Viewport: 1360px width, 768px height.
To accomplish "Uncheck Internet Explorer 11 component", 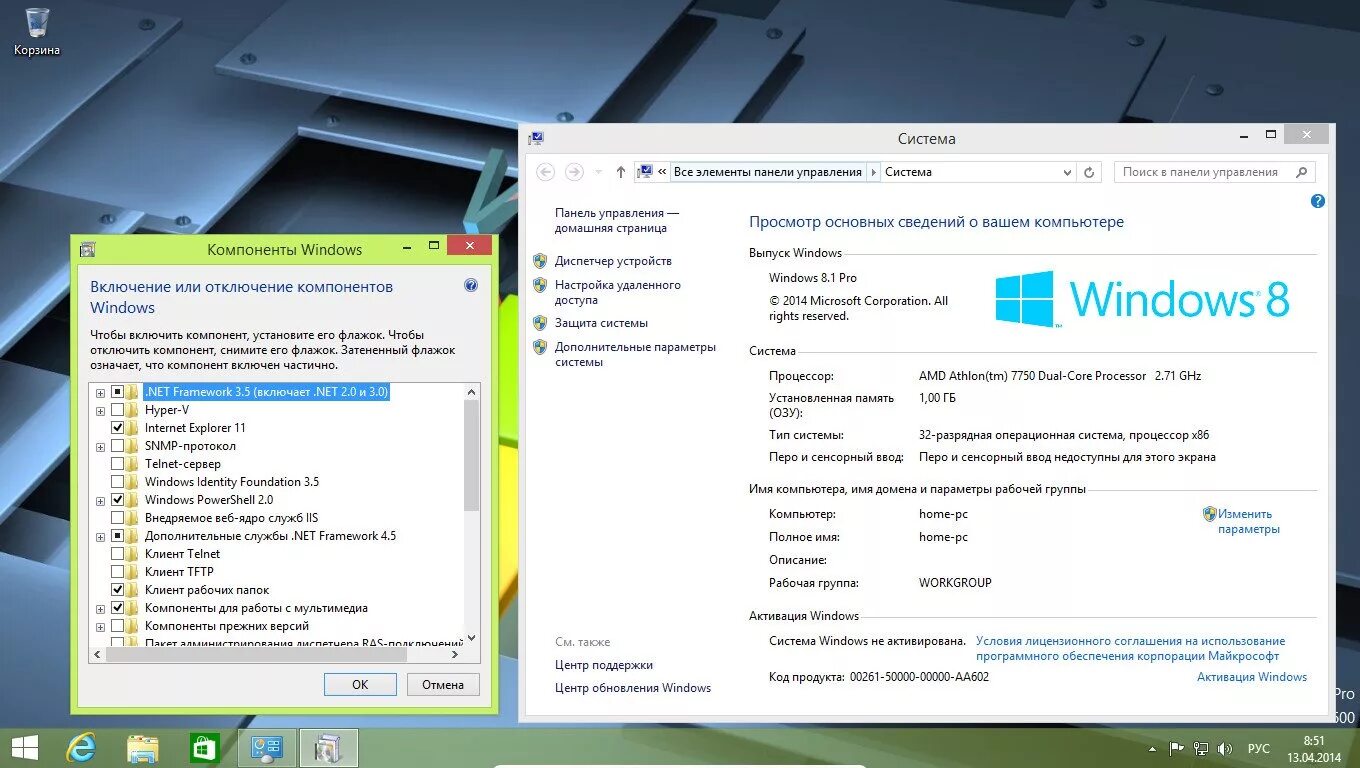I will click(118, 428).
